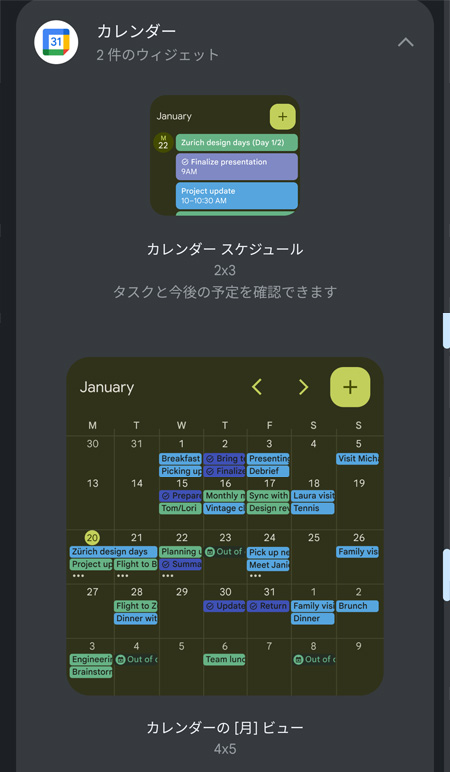Click the large plus button in month widget

(350, 387)
